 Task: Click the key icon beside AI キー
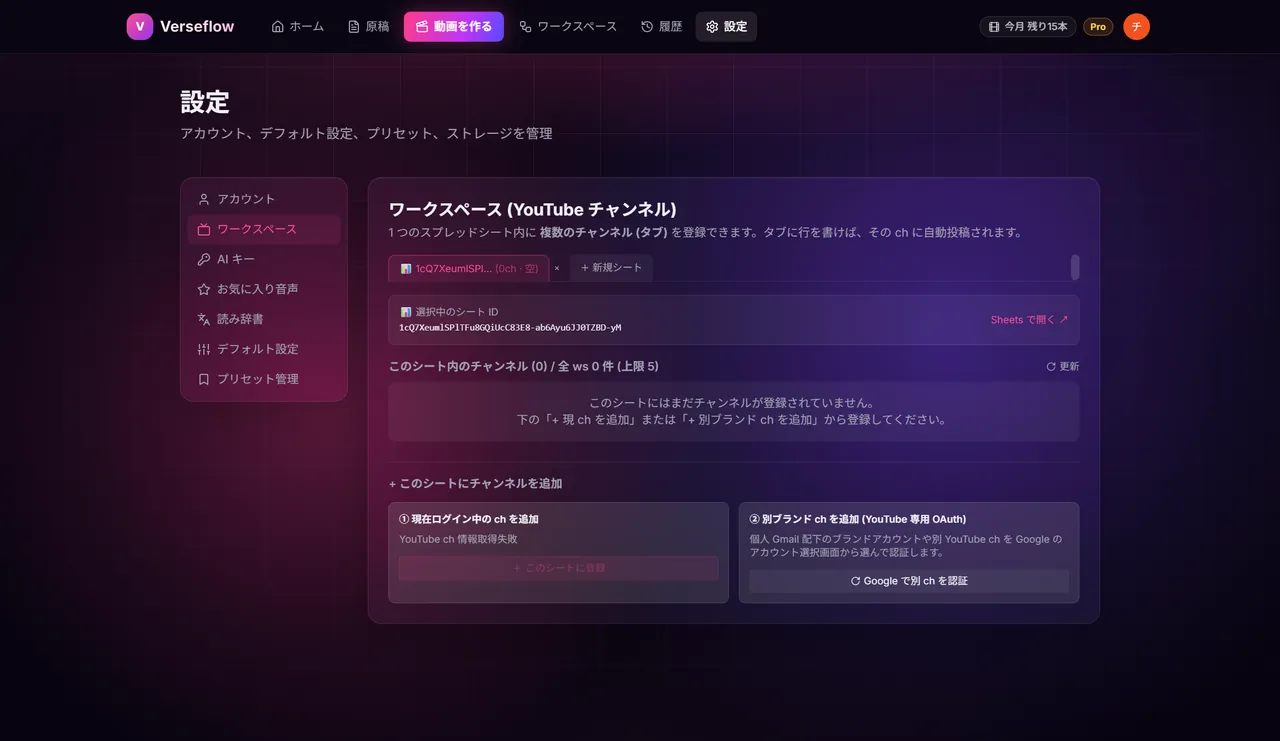(204, 259)
